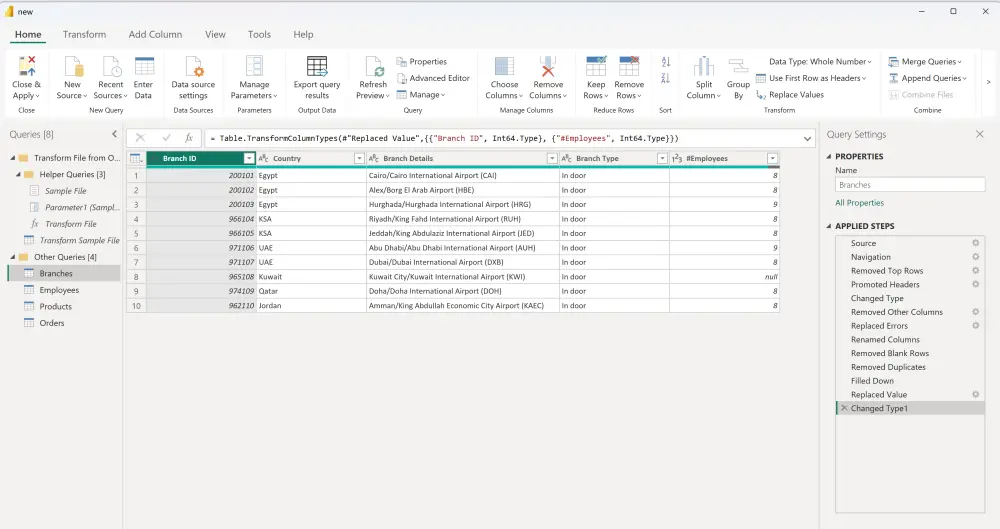This screenshot has height=529, width=1000.
Task: Select row number 5 header
Action: coord(136,234)
